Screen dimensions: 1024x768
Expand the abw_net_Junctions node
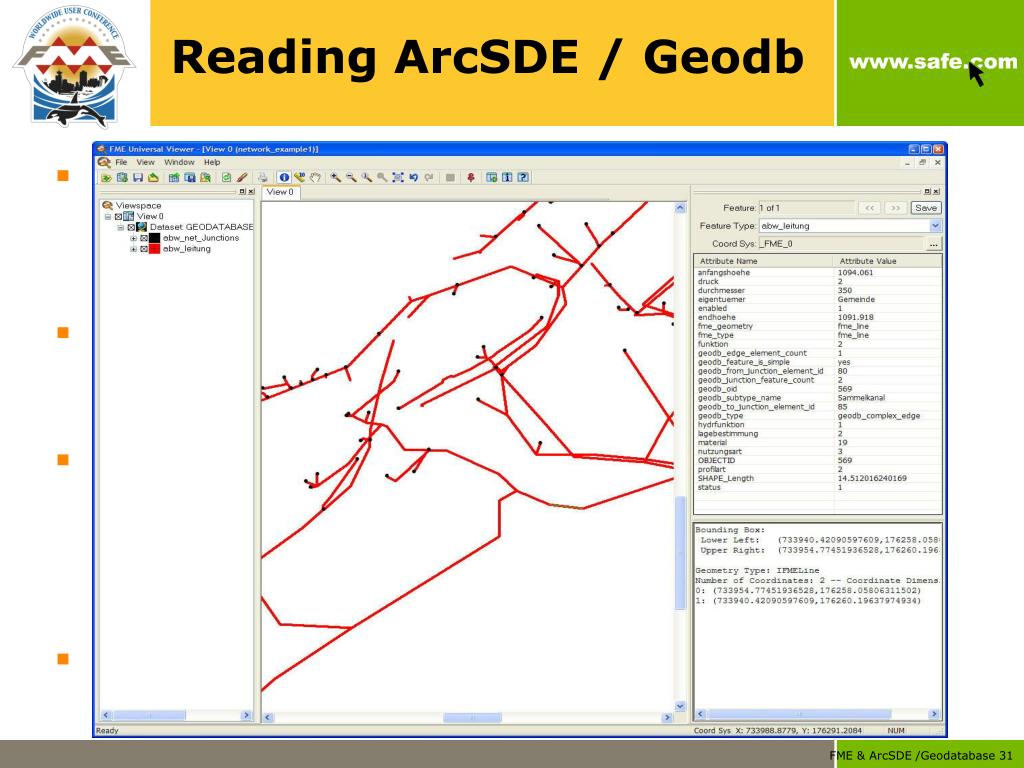point(133,238)
